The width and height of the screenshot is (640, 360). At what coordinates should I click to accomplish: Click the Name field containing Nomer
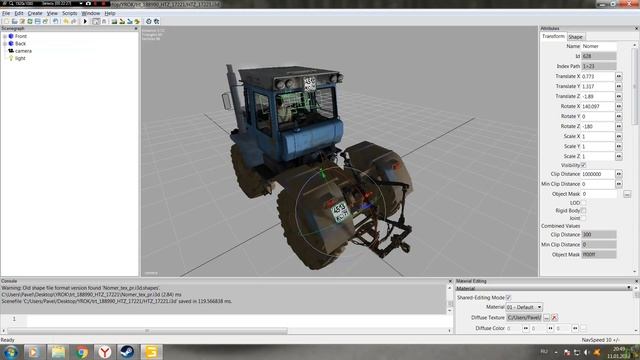pyautogui.click(x=599, y=46)
